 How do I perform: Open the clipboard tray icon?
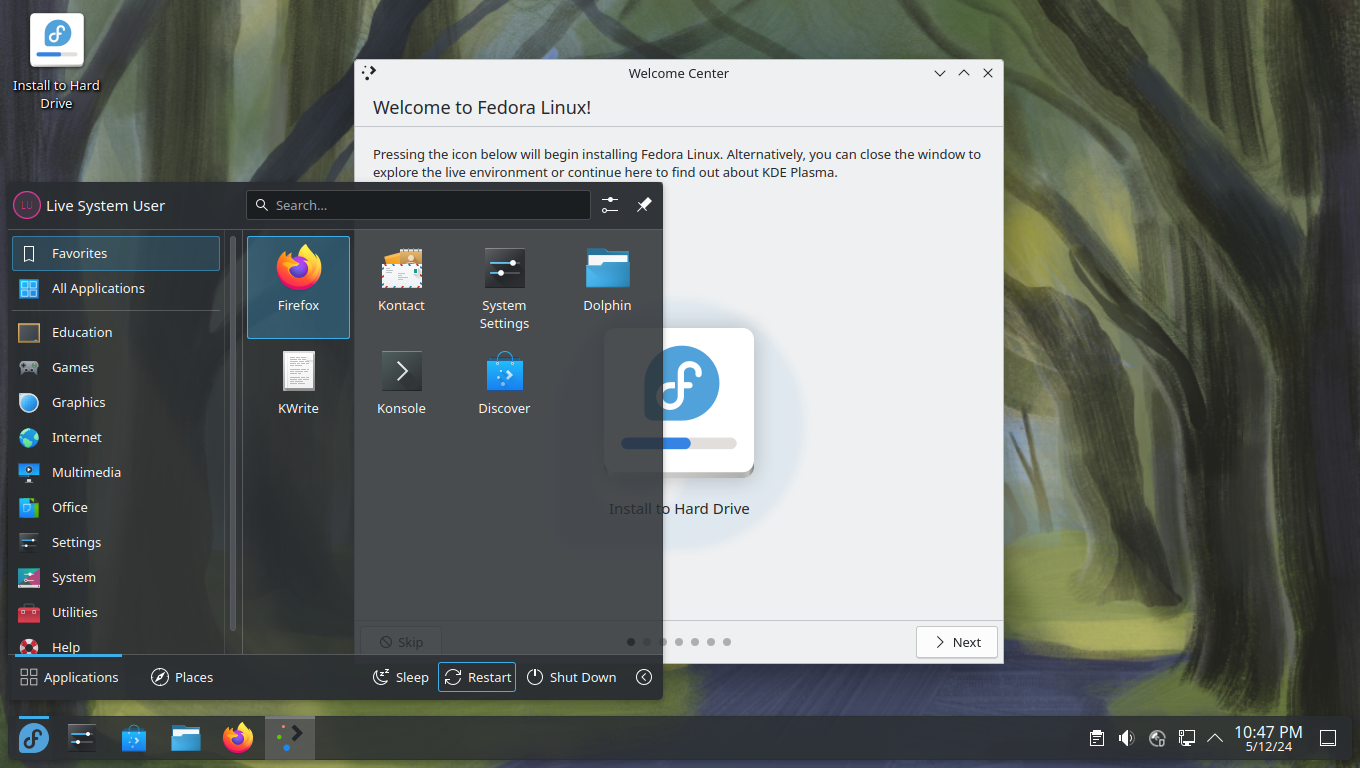1097,738
